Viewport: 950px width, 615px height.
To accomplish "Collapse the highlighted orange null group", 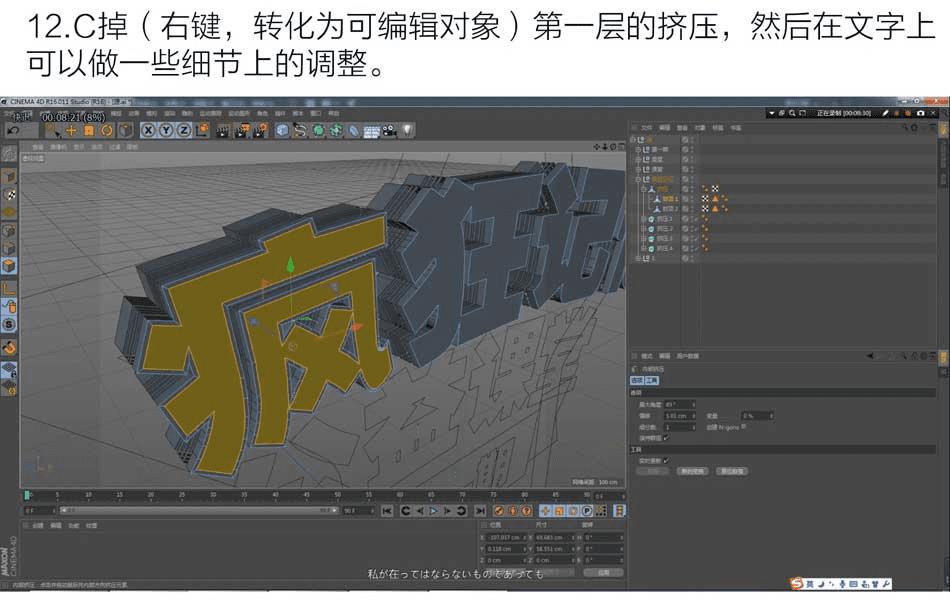I will click(638, 179).
